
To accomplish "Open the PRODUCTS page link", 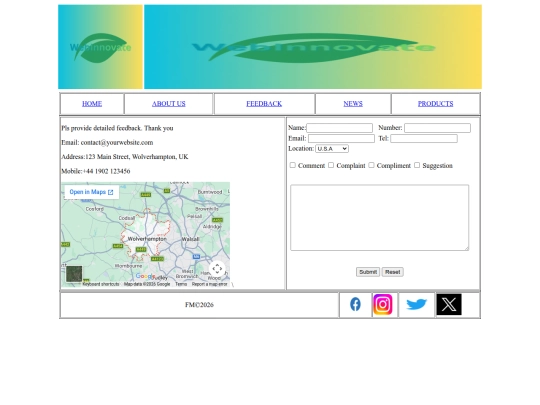I will click(x=436, y=104).
